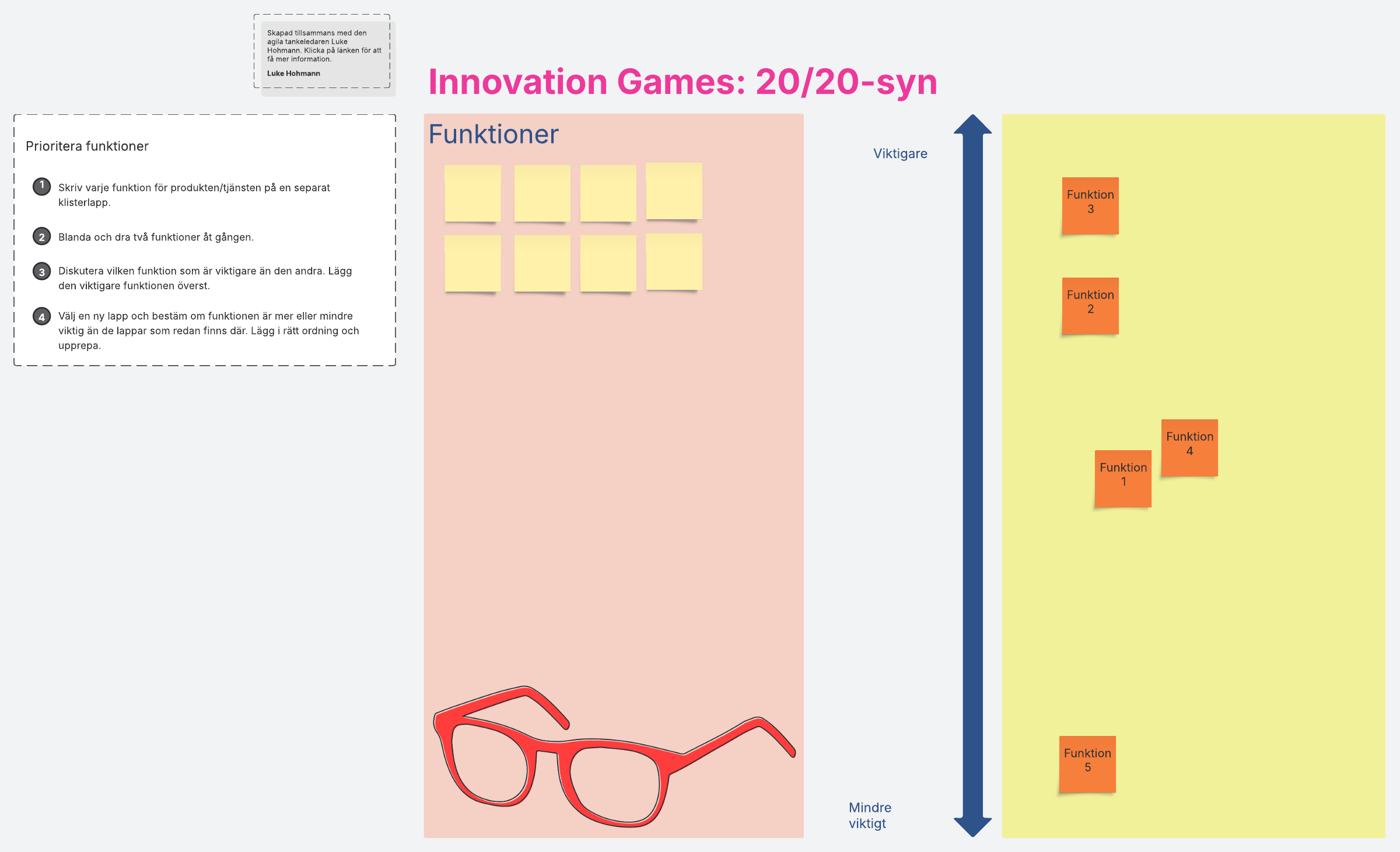
Task: Click the step 2 number circle
Action: pyautogui.click(x=41, y=237)
